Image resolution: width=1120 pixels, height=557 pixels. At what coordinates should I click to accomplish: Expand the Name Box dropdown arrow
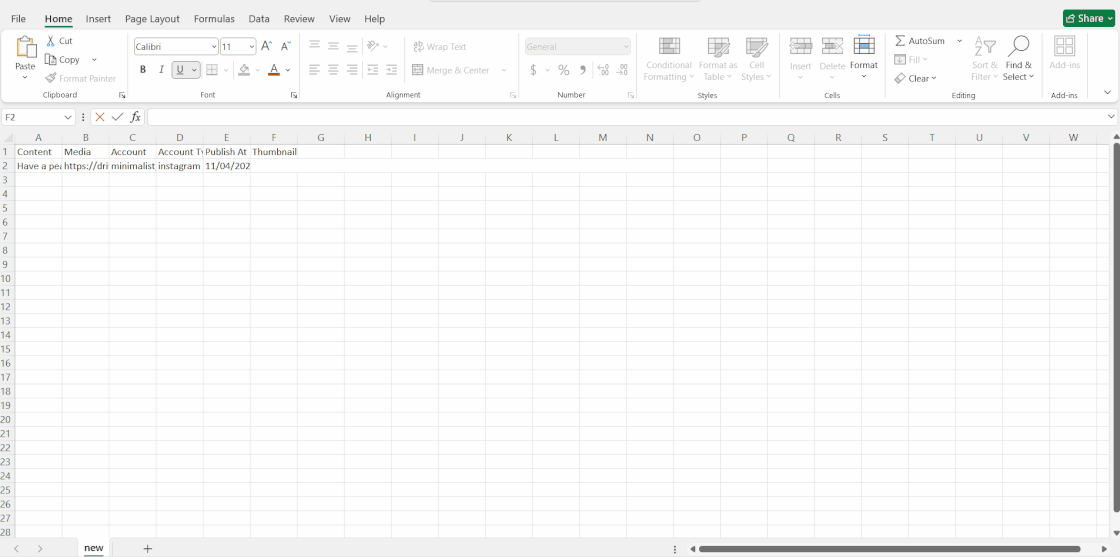point(68,117)
